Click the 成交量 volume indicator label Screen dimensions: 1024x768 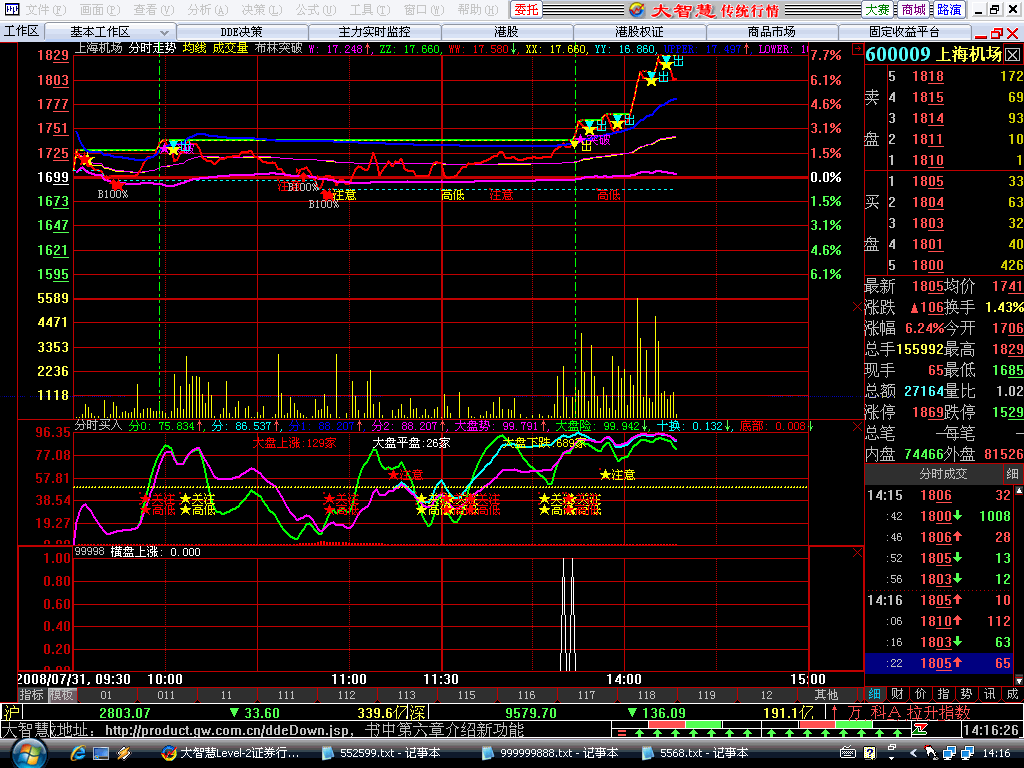coord(230,47)
